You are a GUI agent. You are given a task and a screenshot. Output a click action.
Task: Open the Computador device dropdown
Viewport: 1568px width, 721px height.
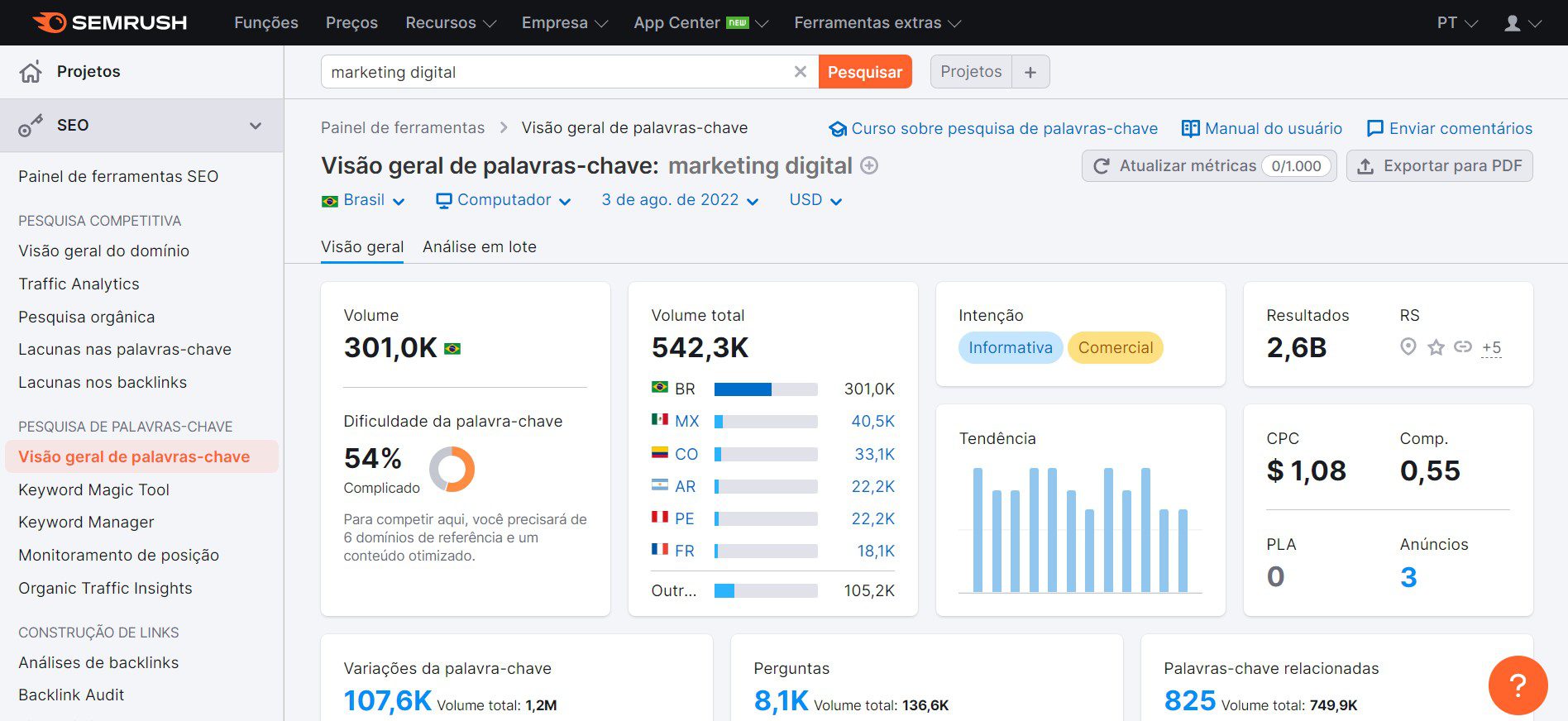click(x=504, y=201)
